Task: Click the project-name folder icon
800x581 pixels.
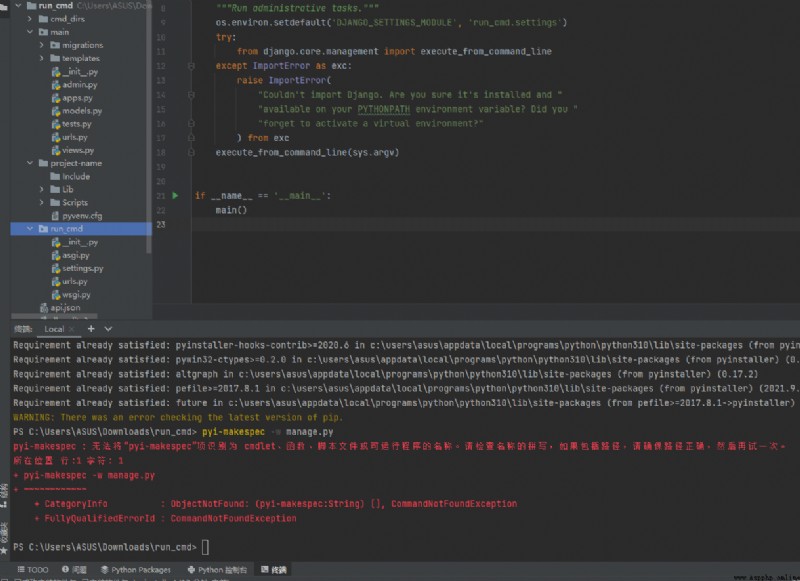Action: [x=43, y=163]
